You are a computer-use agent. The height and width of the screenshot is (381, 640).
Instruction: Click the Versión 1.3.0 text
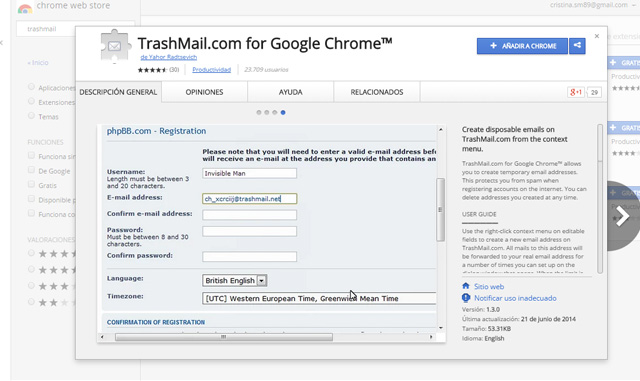point(481,309)
